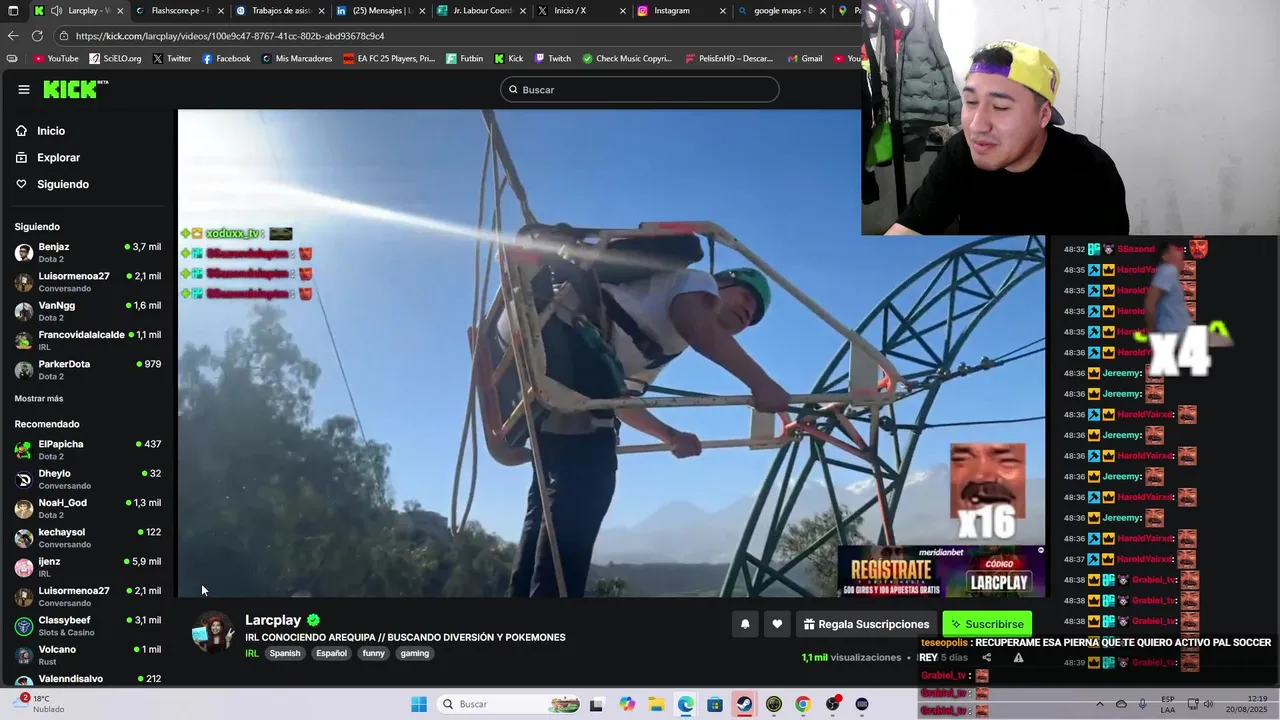Click the Kick Buscar search field

click(640, 90)
